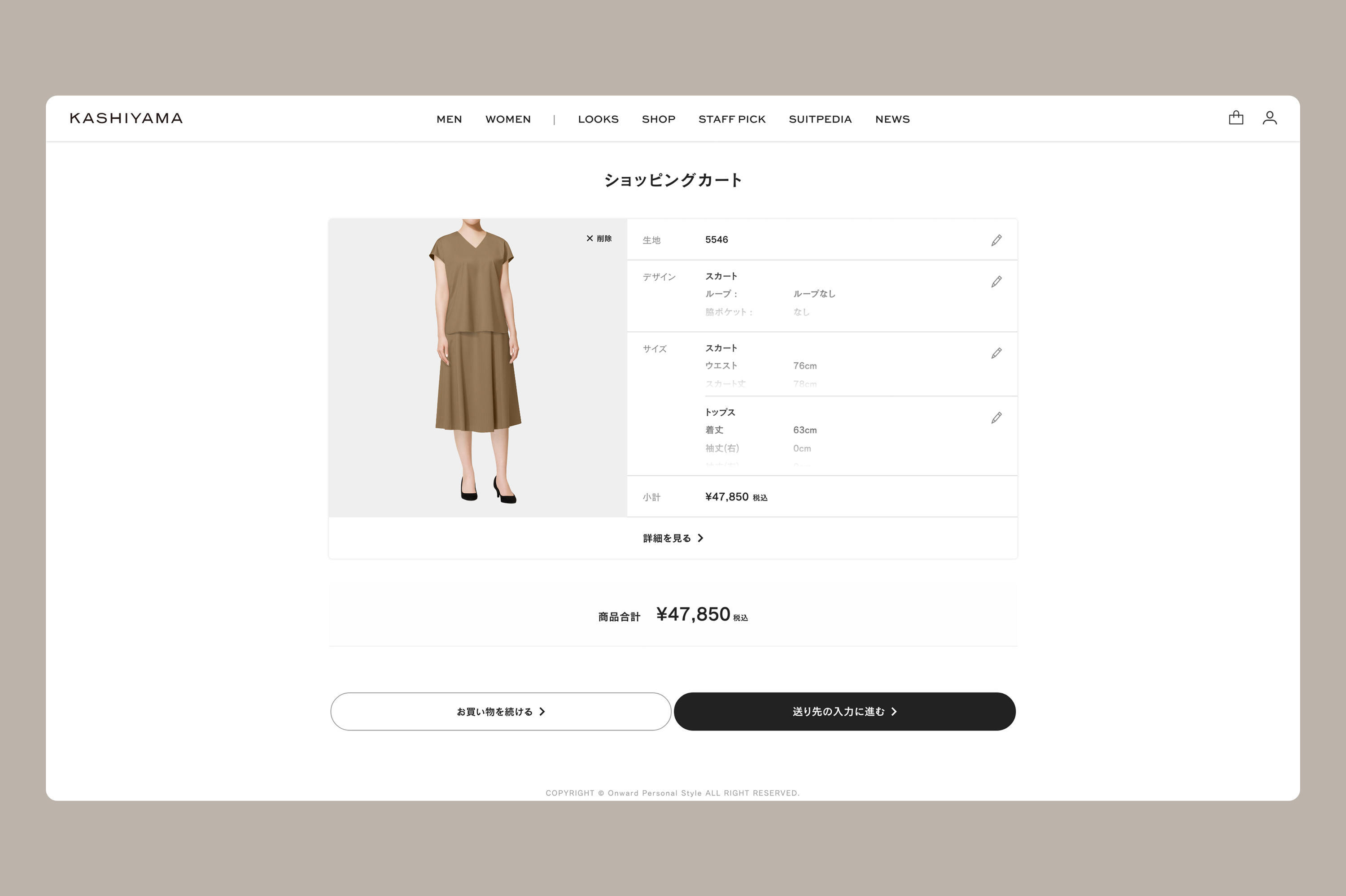Edit the fabric 生地 5546 with pencil icon
This screenshot has width=1346, height=896.
(x=996, y=240)
